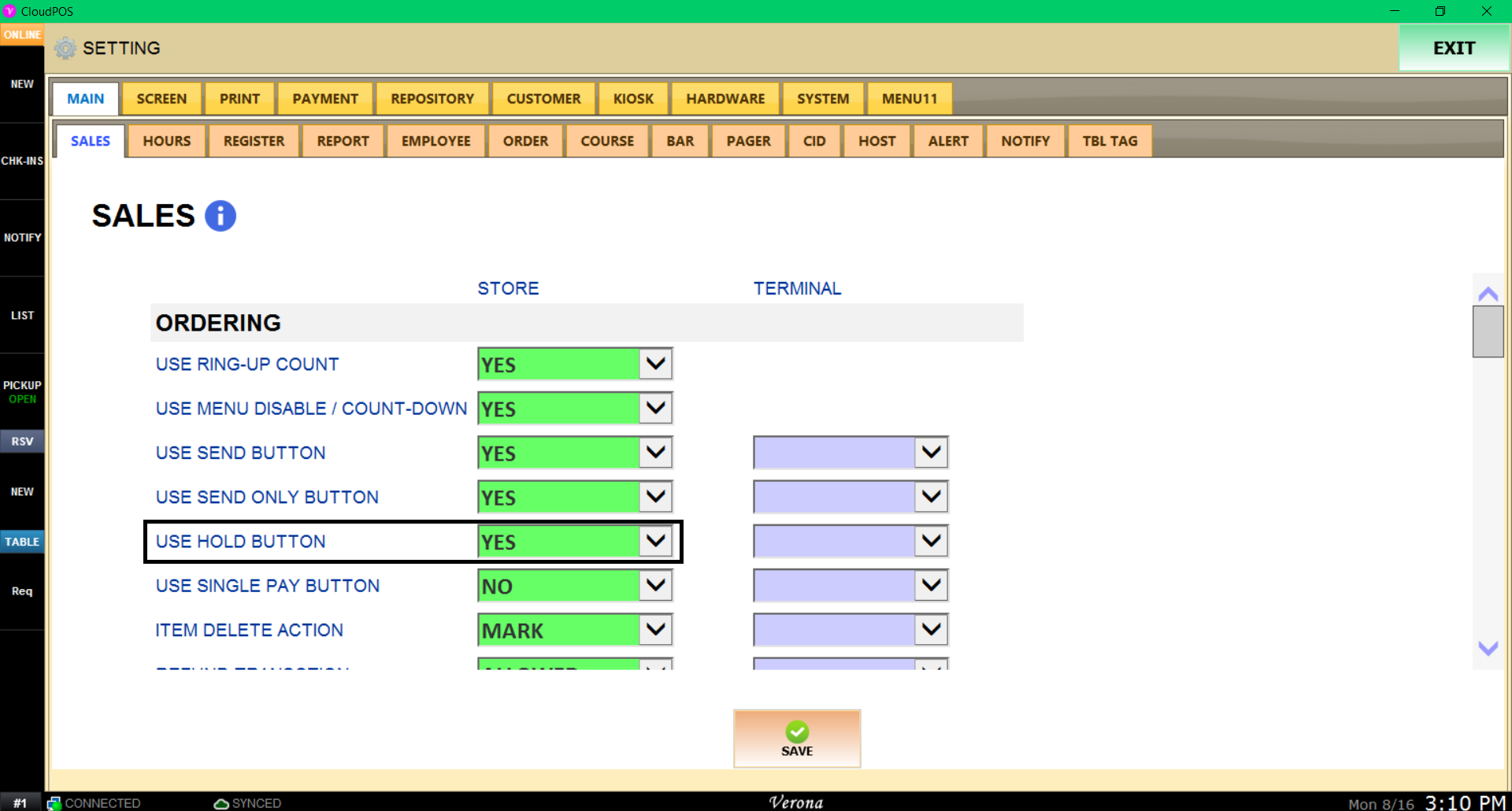Open the NOTIFY sidebar button

point(22,238)
